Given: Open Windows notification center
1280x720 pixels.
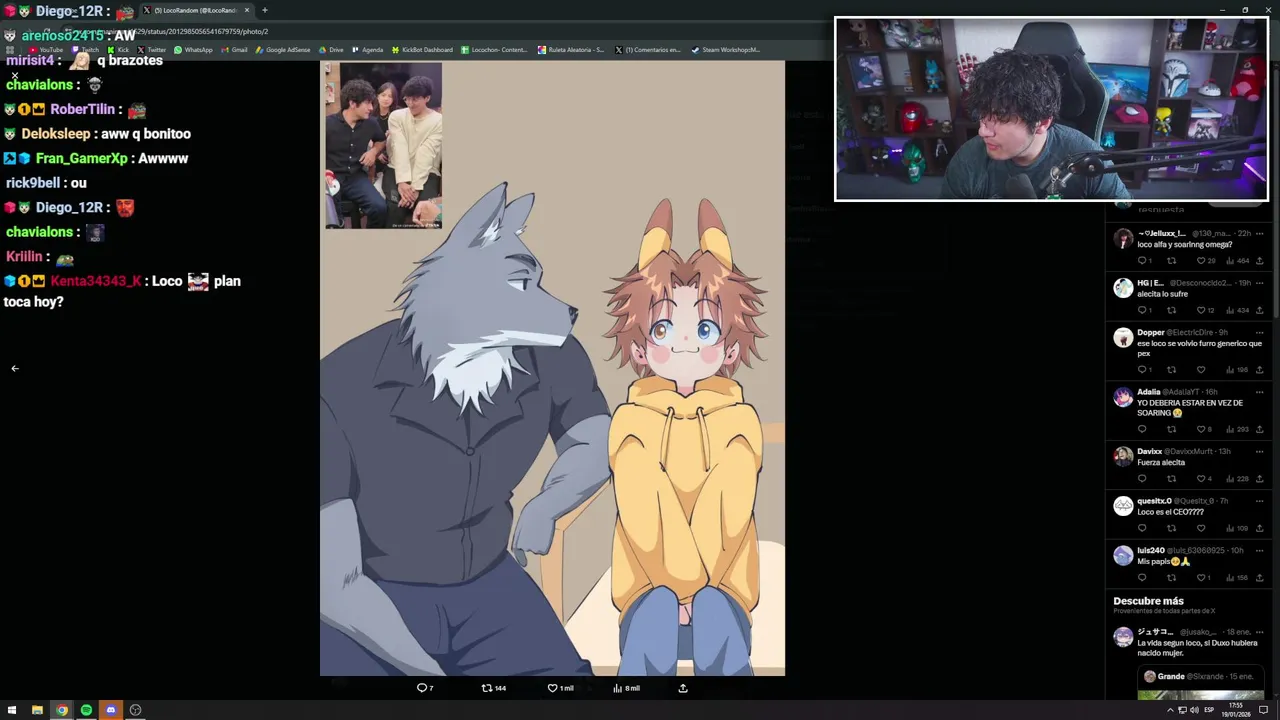Looking at the screenshot, I should 1264,710.
